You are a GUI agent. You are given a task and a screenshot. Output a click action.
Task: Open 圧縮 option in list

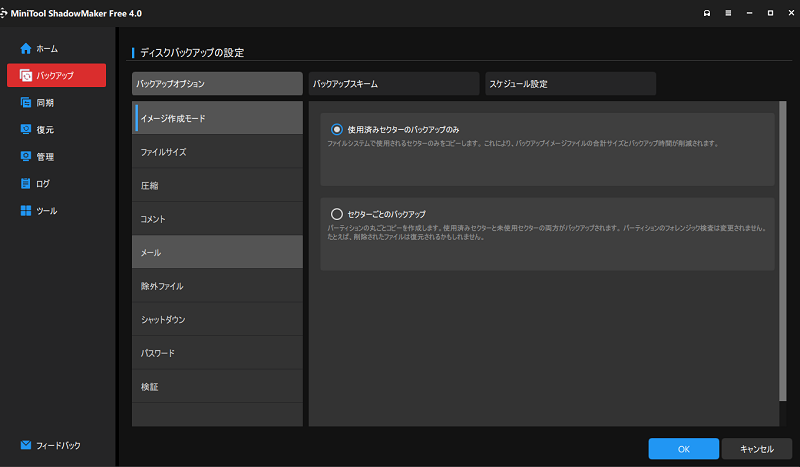[x=217, y=185]
